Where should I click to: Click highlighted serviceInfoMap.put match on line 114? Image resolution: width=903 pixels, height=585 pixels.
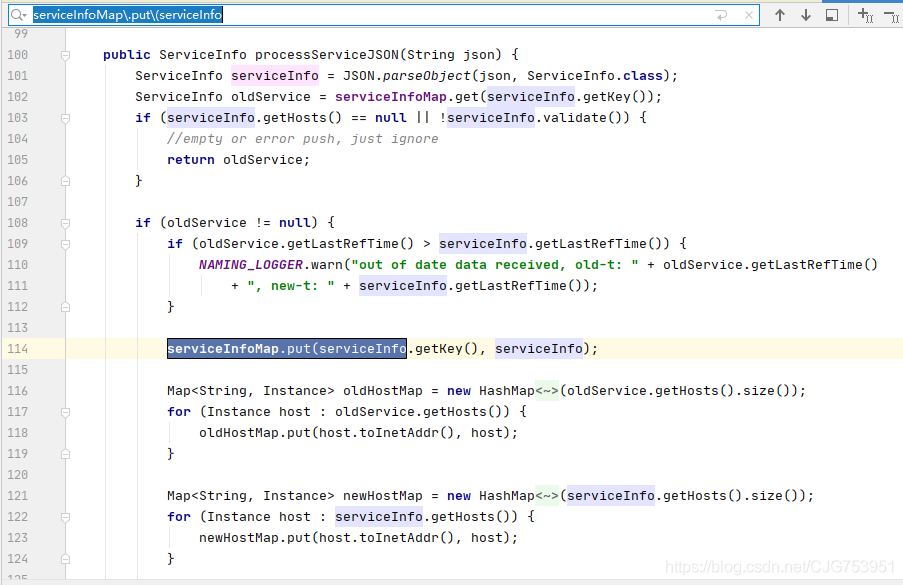(x=287, y=348)
